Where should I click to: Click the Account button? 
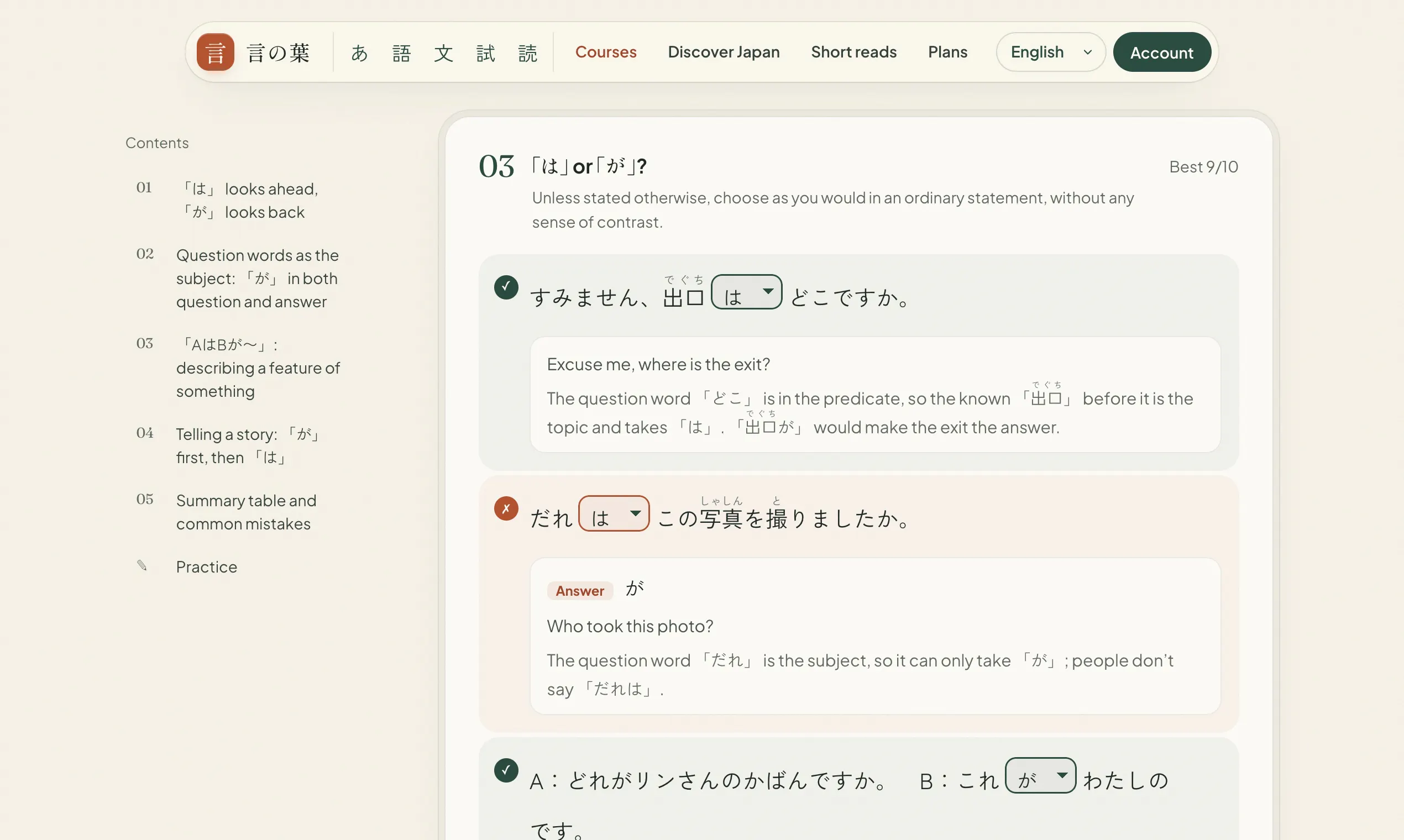[1162, 52]
